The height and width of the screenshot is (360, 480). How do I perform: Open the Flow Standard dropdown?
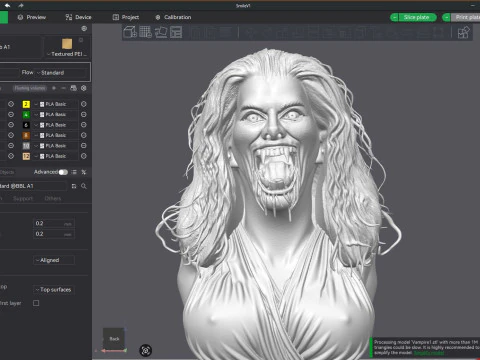coord(62,73)
